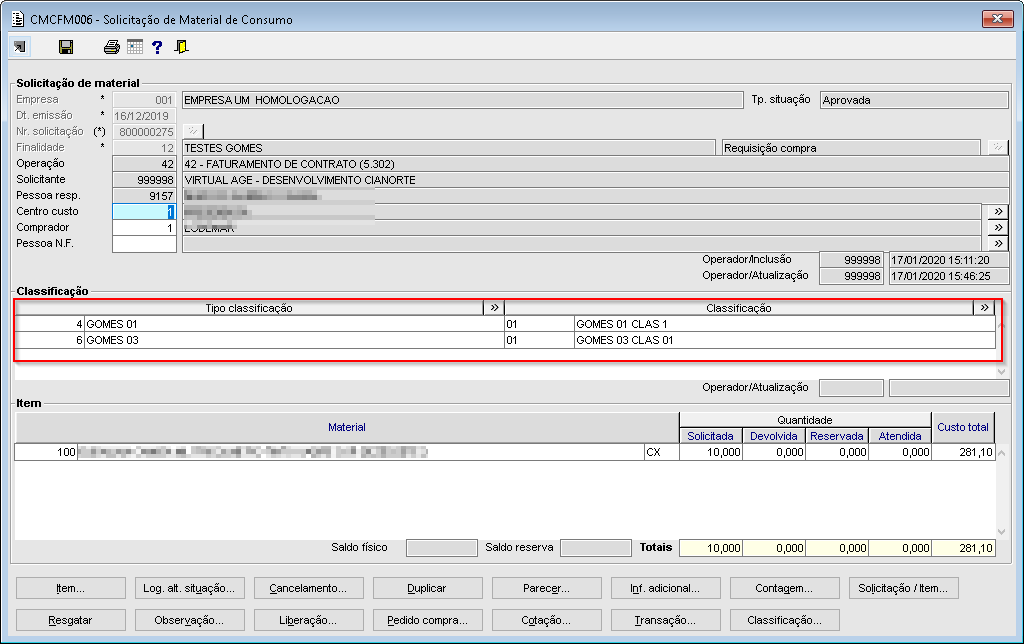
Task: Open the Parecer... button
Action: click(x=547, y=588)
